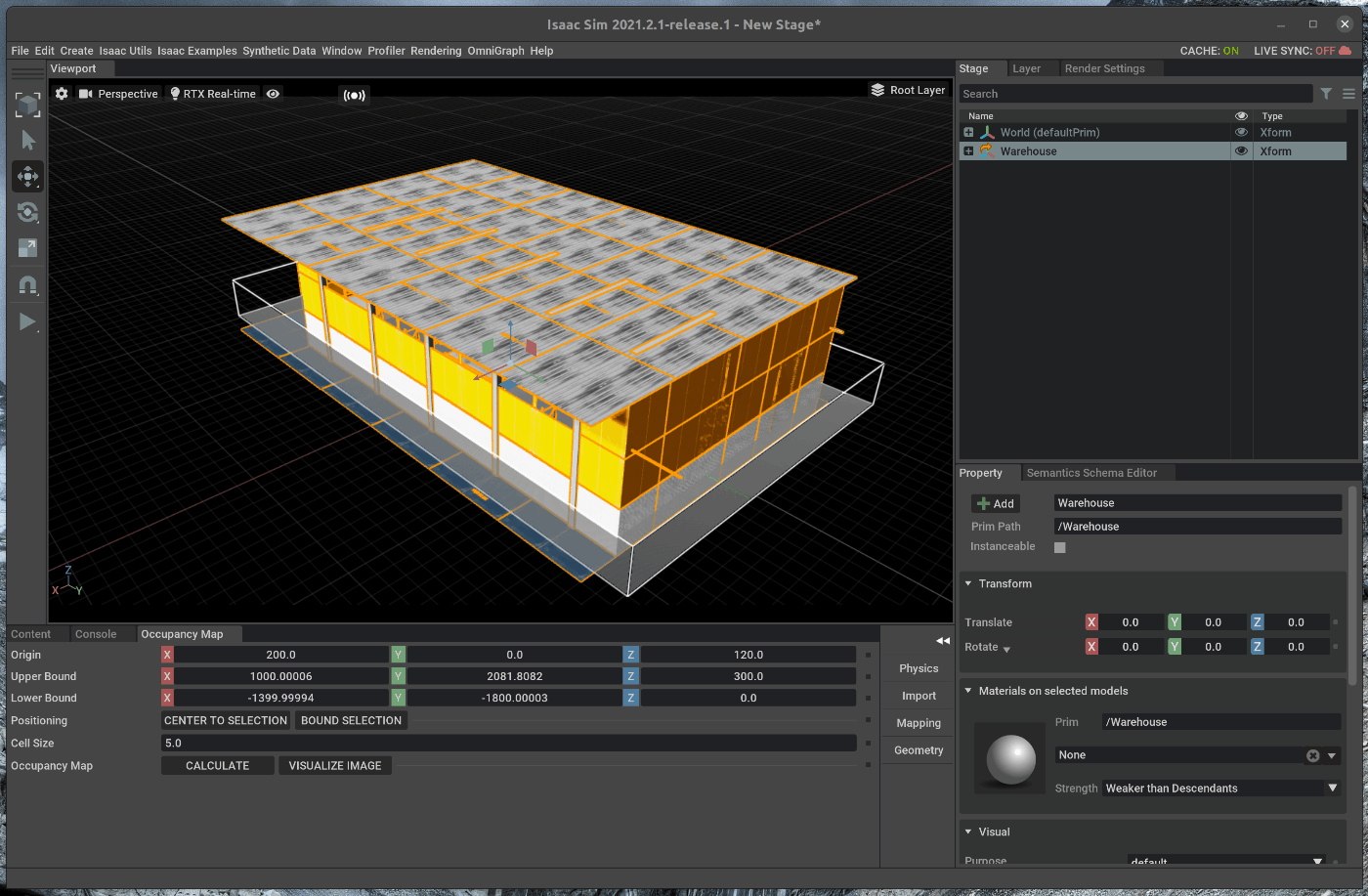The width and height of the screenshot is (1368, 896).
Task: Click the Translate Z blue label
Action: click(x=1258, y=621)
